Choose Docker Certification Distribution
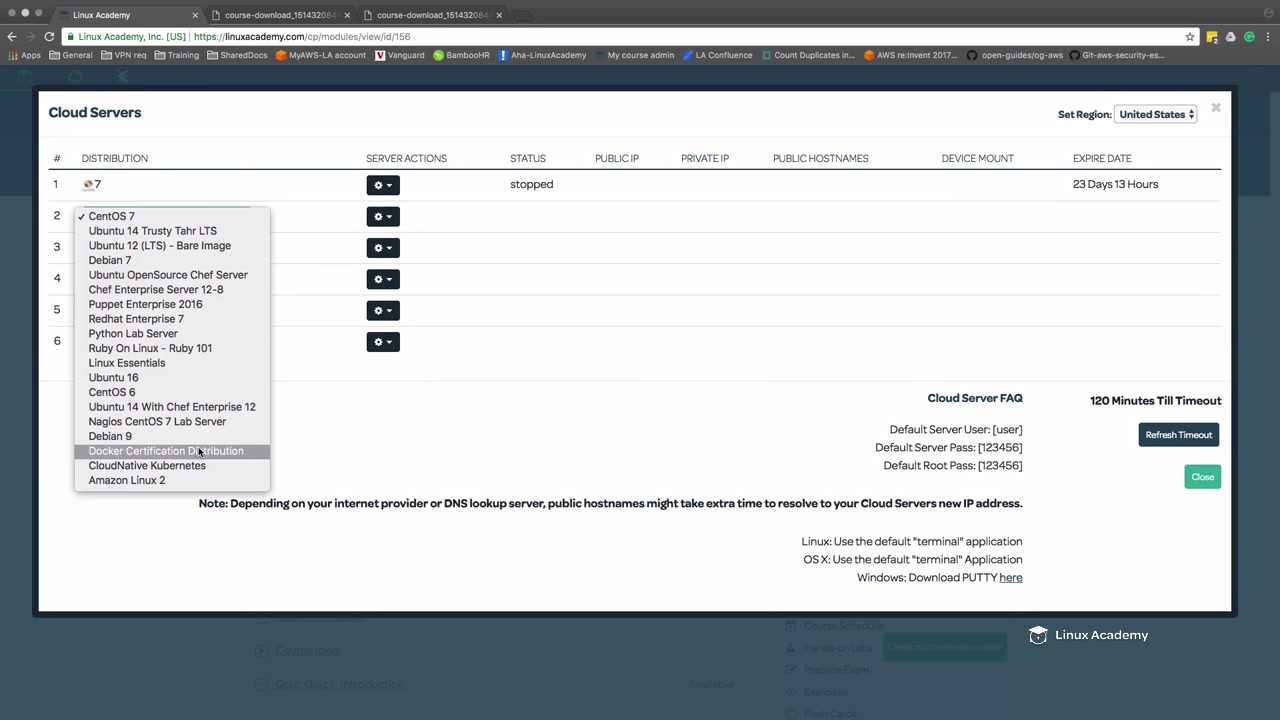The width and height of the screenshot is (1280, 720). [172, 451]
